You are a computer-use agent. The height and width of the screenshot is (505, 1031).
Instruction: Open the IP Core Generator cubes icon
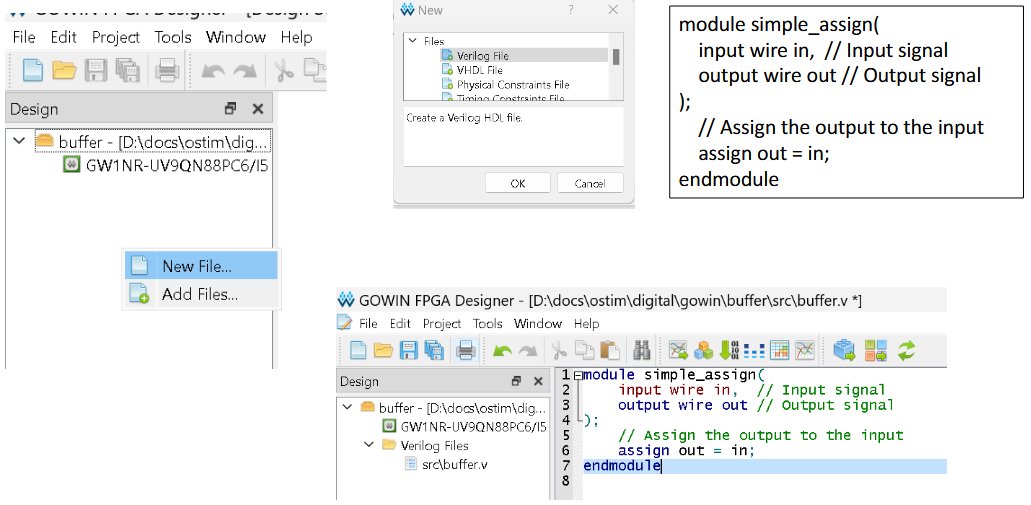point(703,350)
